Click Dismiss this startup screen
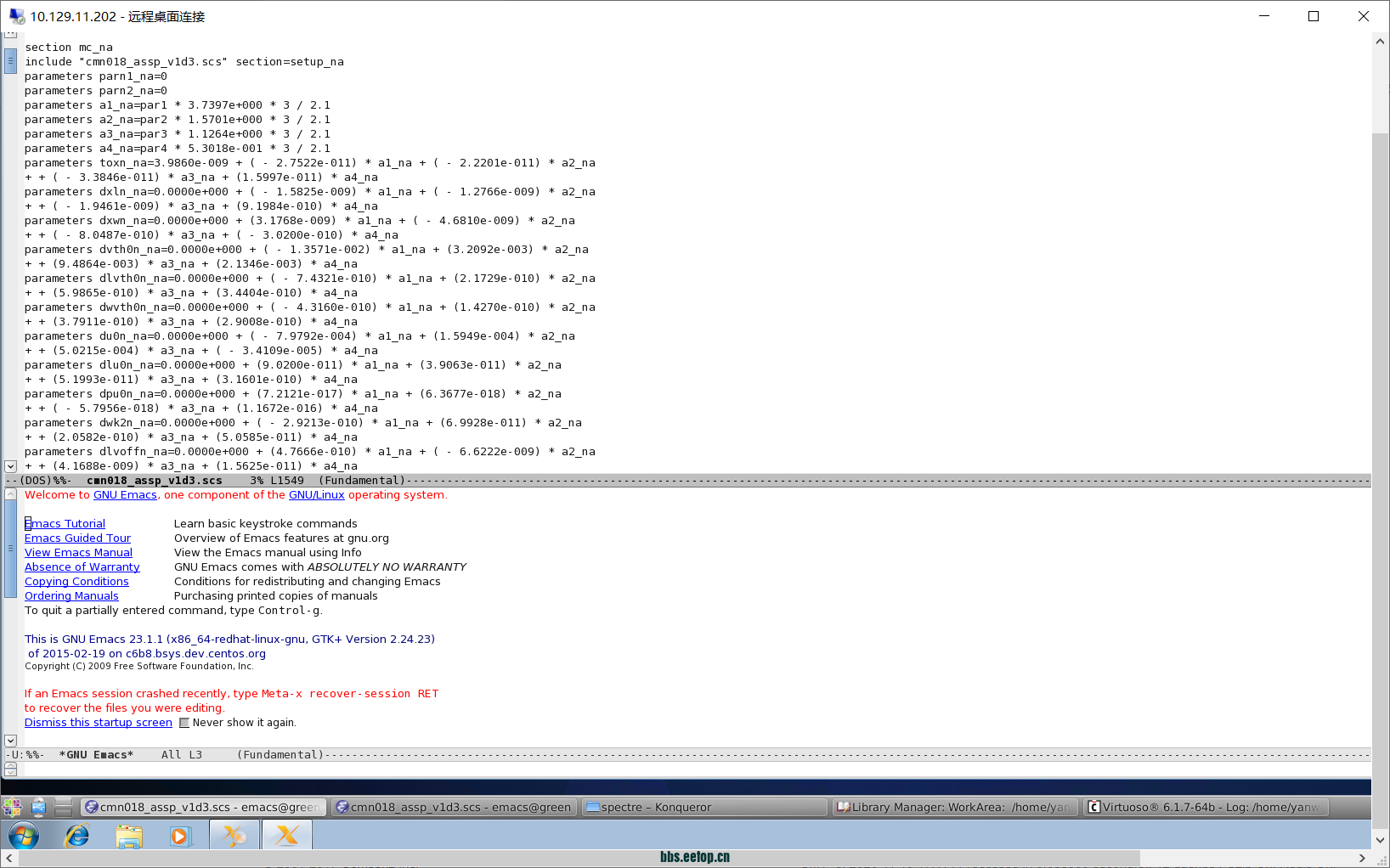The width and height of the screenshot is (1390, 868). 99,723
